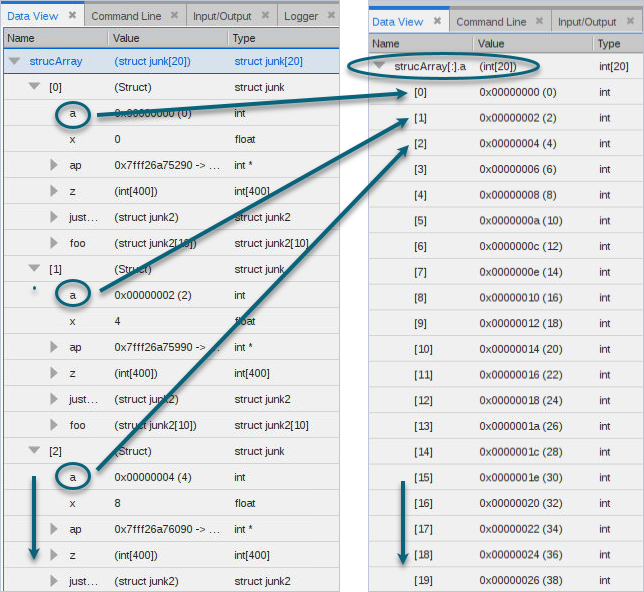Open the Command Line tab in left panel
Viewport: 644px width, 592px height.
(x=125, y=16)
